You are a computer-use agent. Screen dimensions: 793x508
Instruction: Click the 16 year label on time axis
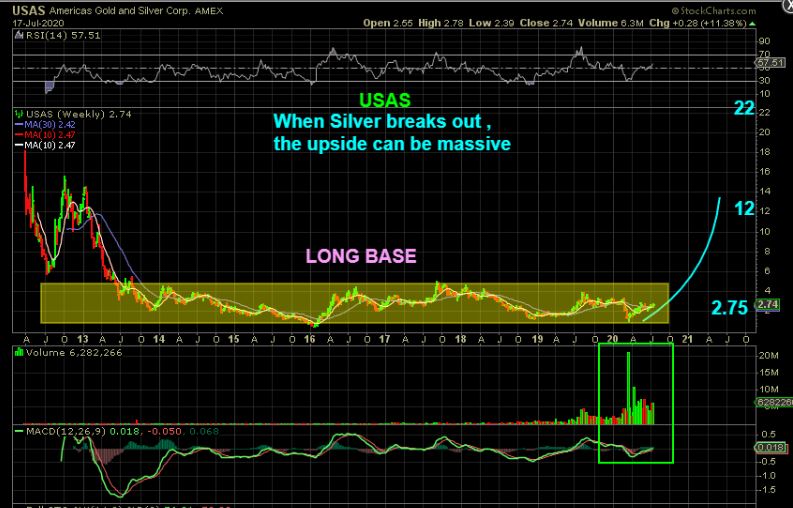pyautogui.click(x=310, y=340)
